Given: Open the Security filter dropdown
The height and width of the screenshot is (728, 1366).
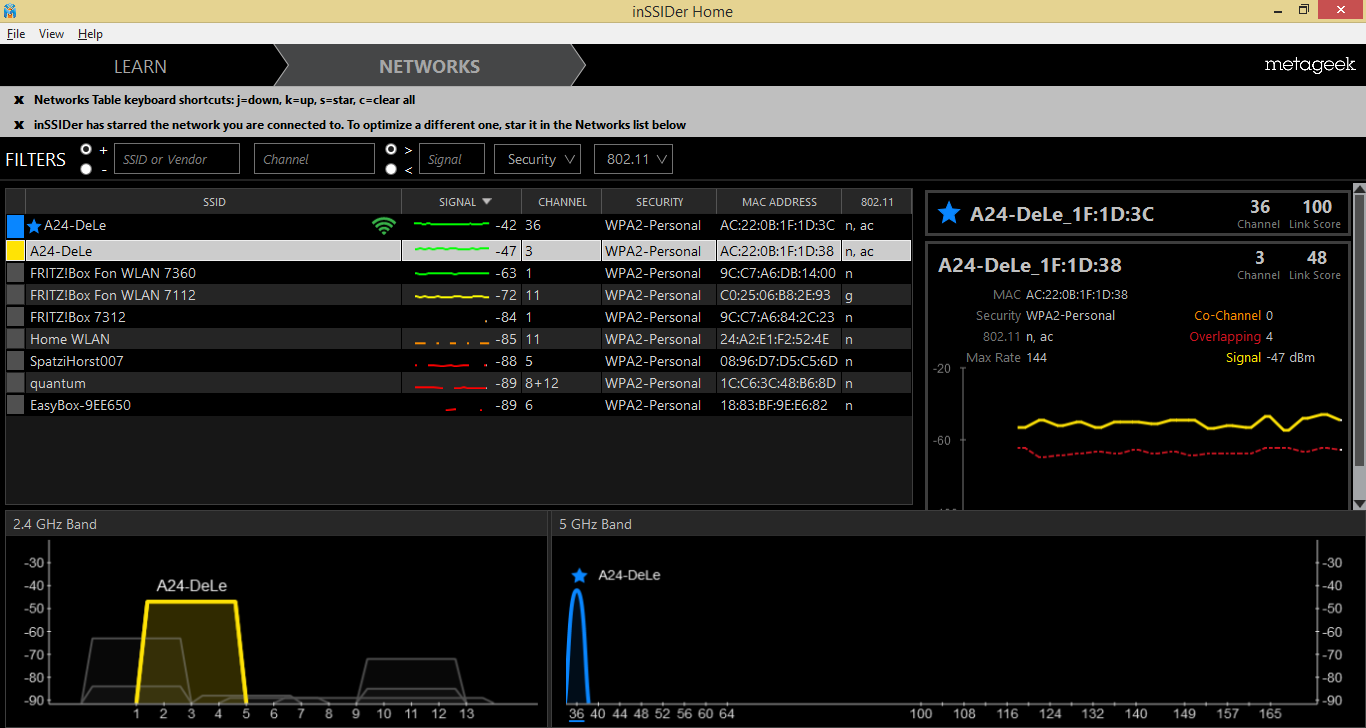Looking at the screenshot, I should [x=537, y=159].
